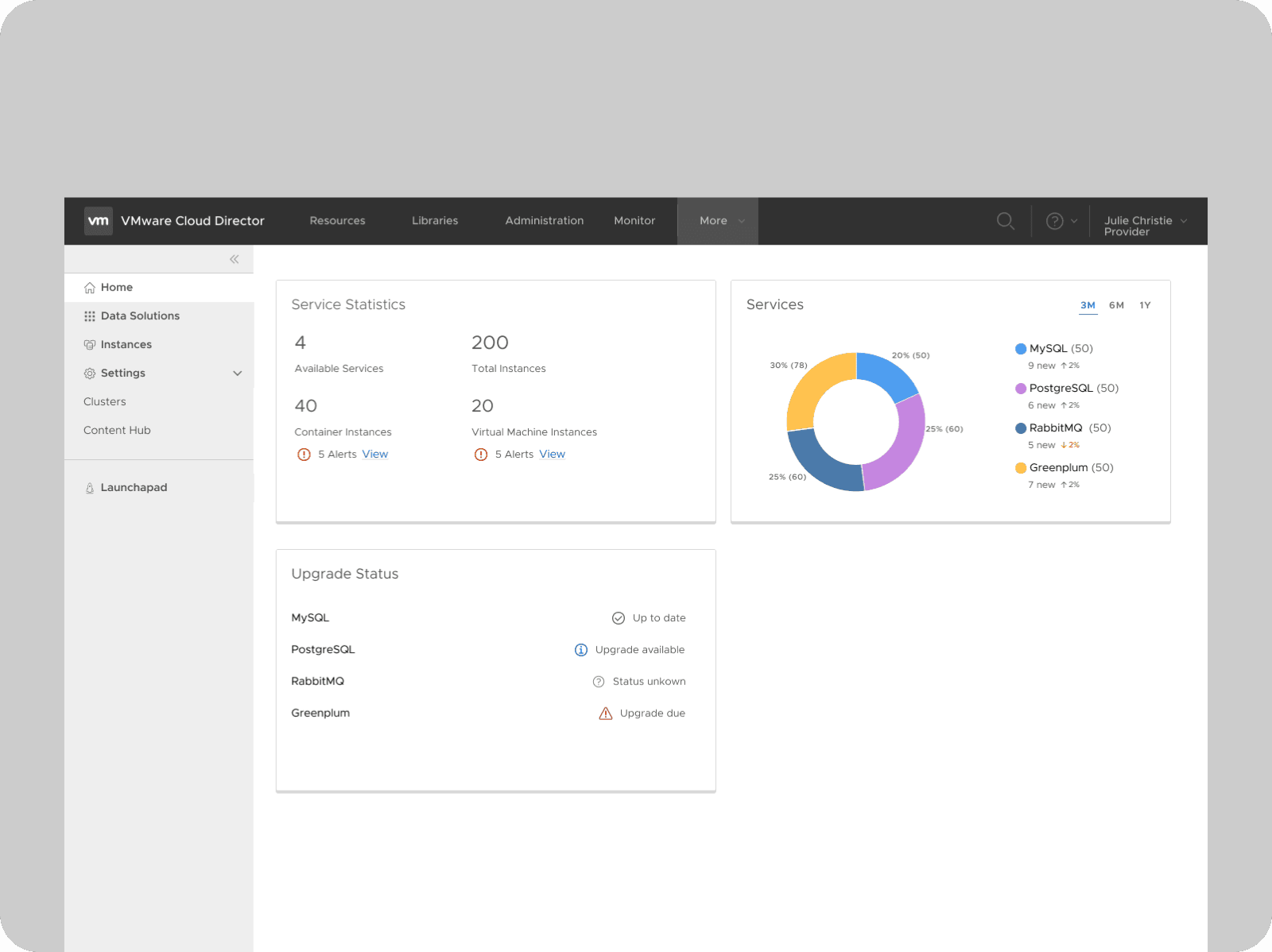Click the yellow donut chart segment
The height and width of the screenshot is (952, 1272).
coord(812,385)
